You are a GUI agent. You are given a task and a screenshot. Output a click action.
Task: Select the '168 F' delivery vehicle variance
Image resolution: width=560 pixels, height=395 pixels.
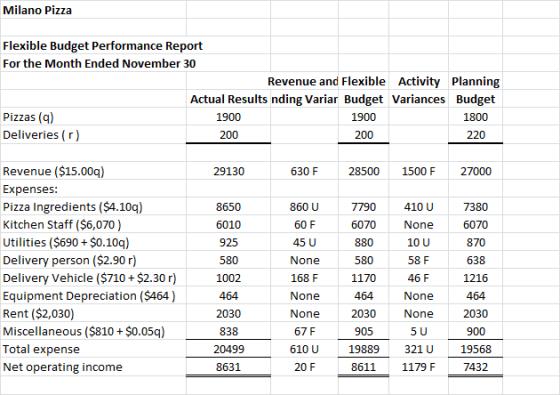tap(304, 278)
